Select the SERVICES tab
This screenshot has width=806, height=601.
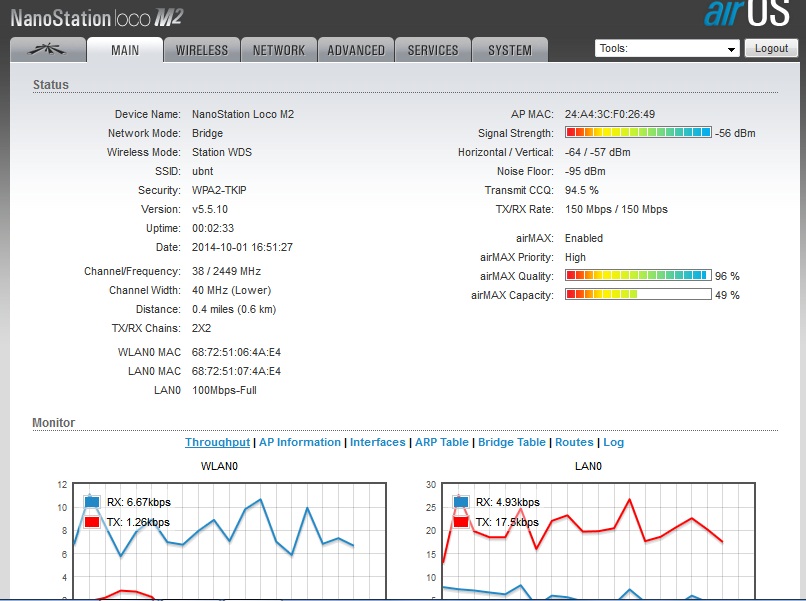[433, 50]
